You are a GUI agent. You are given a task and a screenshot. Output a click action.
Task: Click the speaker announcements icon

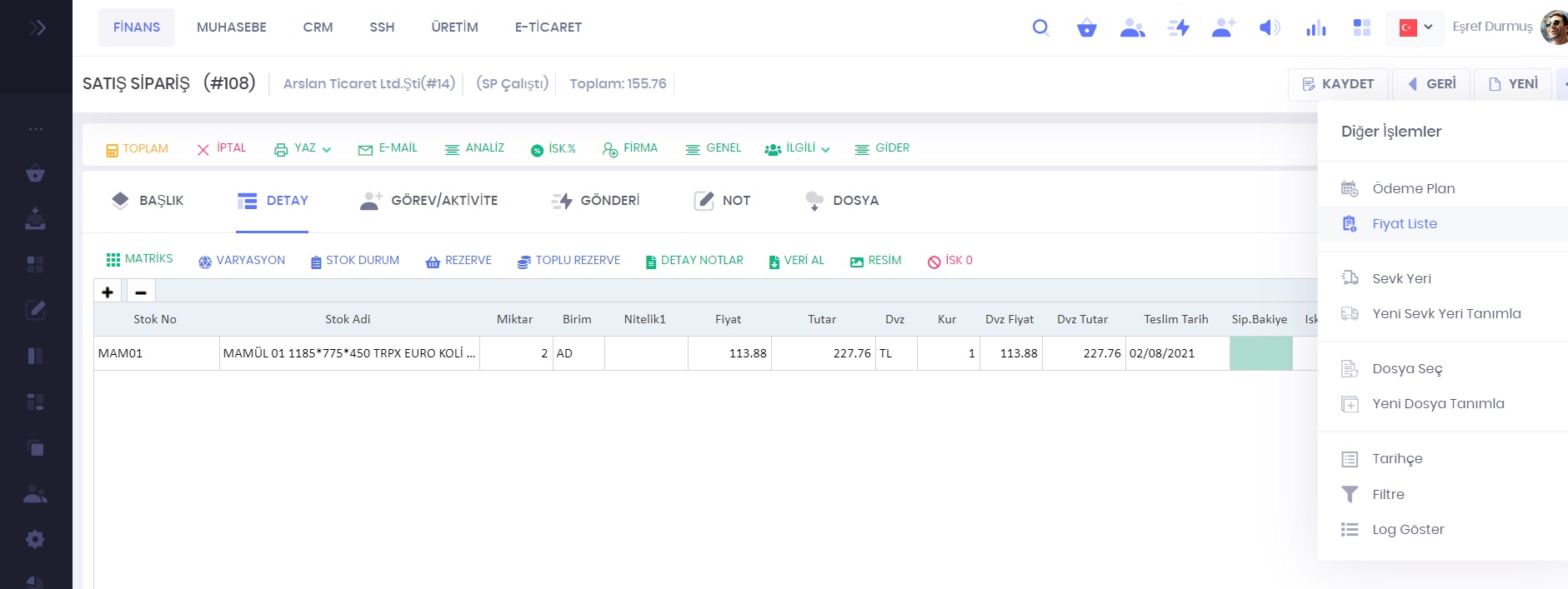(x=1269, y=27)
